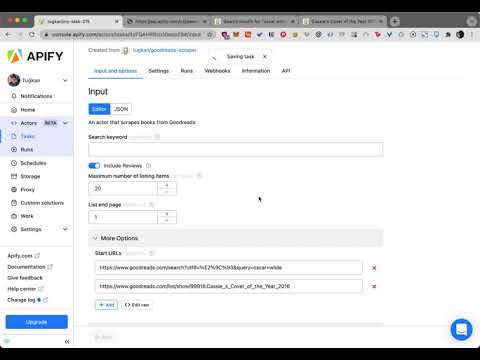Switch to Settings tab

[159, 71]
